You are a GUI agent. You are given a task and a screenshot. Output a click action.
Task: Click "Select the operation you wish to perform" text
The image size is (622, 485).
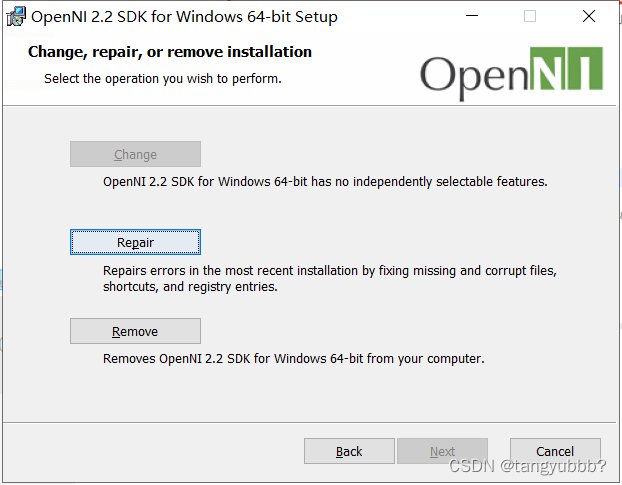tap(163, 79)
